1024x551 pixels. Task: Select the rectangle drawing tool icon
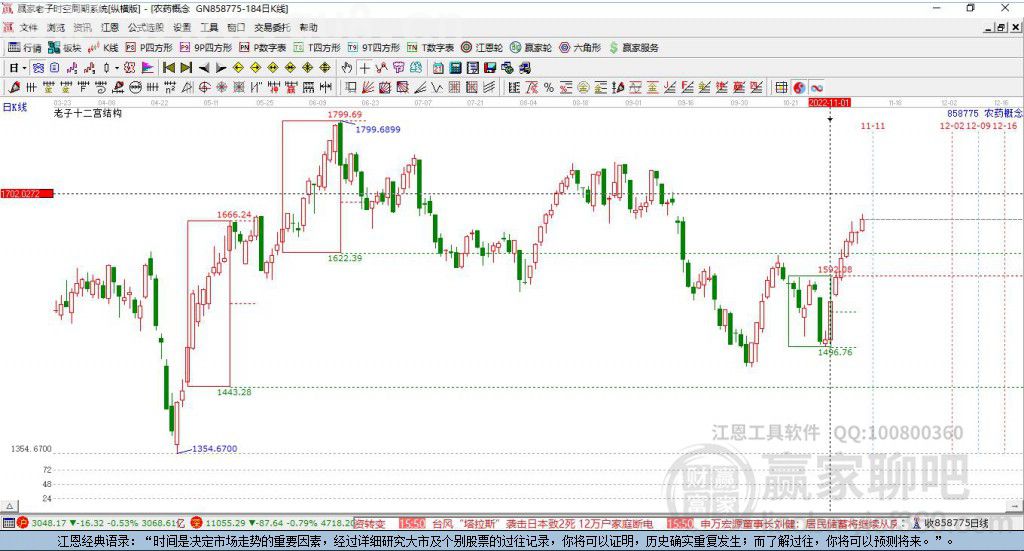point(351,87)
